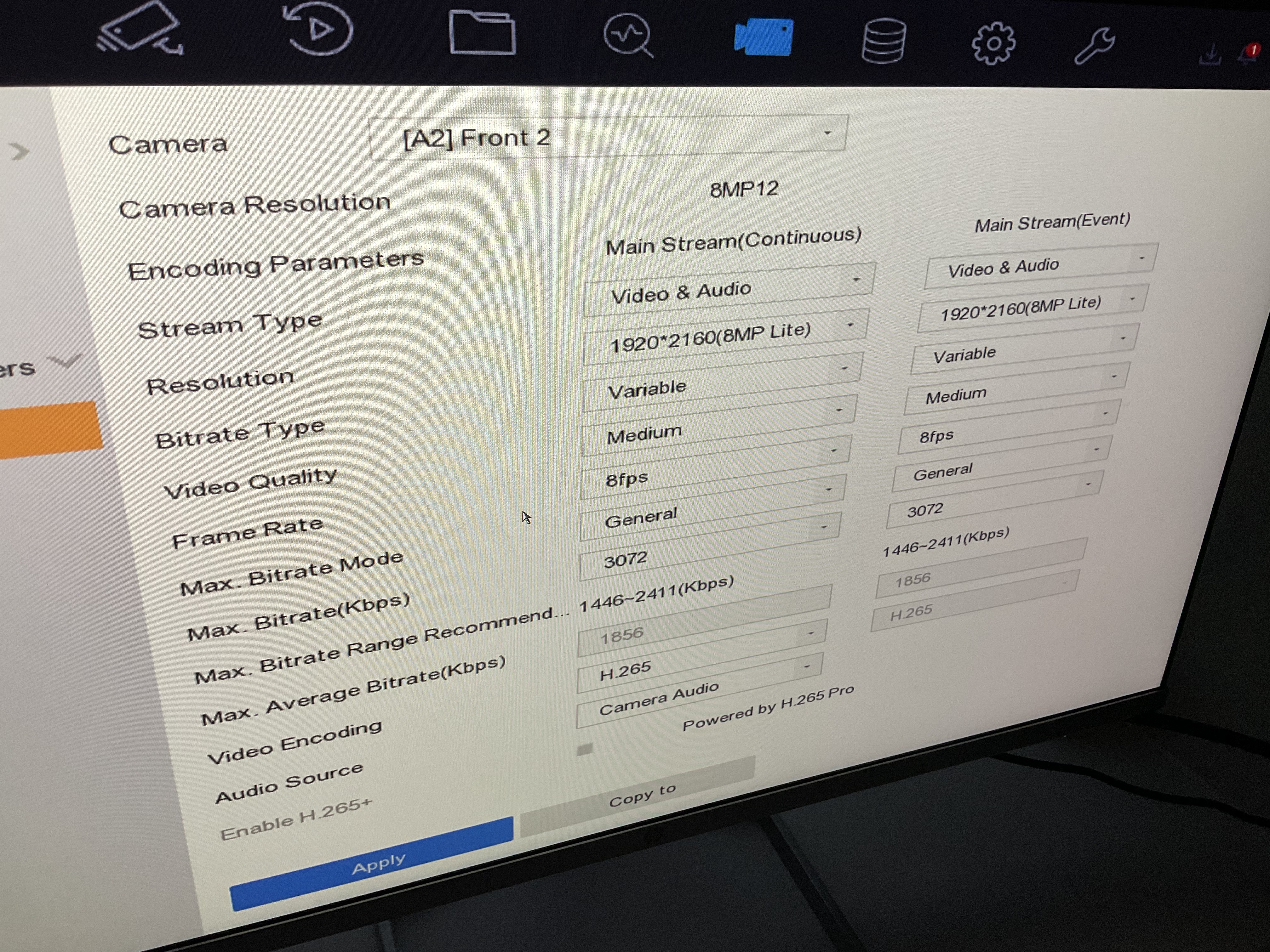This screenshot has height=952, width=1270.
Task: Click the download status icon
Action: 1210,55
